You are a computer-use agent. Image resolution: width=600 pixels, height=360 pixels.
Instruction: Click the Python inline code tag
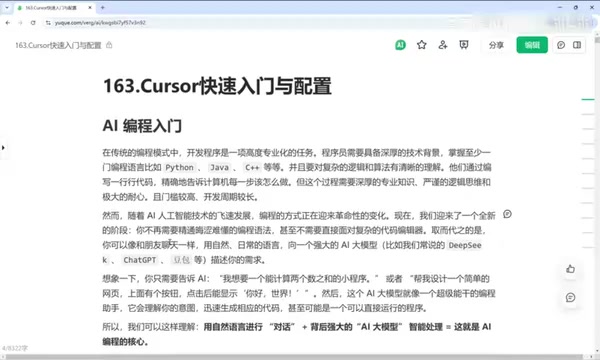point(179,168)
